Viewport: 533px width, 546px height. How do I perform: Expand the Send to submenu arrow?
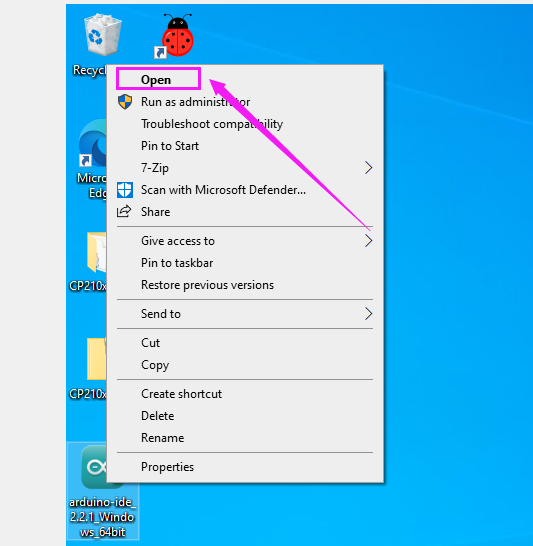(x=368, y=314)
